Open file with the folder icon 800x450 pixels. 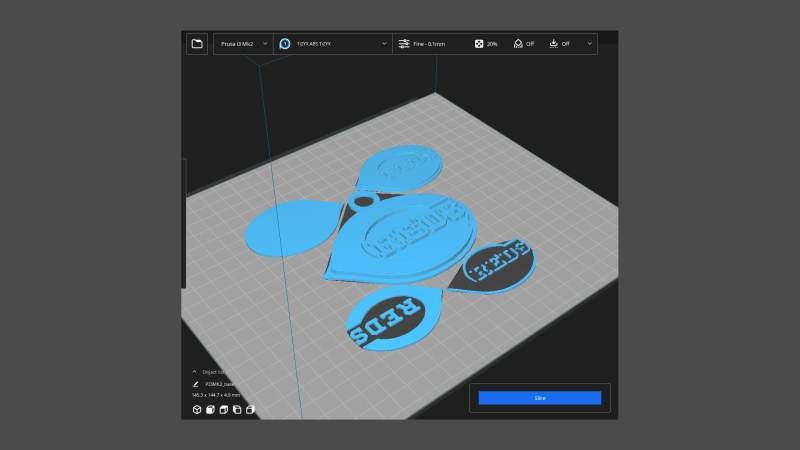197,44
